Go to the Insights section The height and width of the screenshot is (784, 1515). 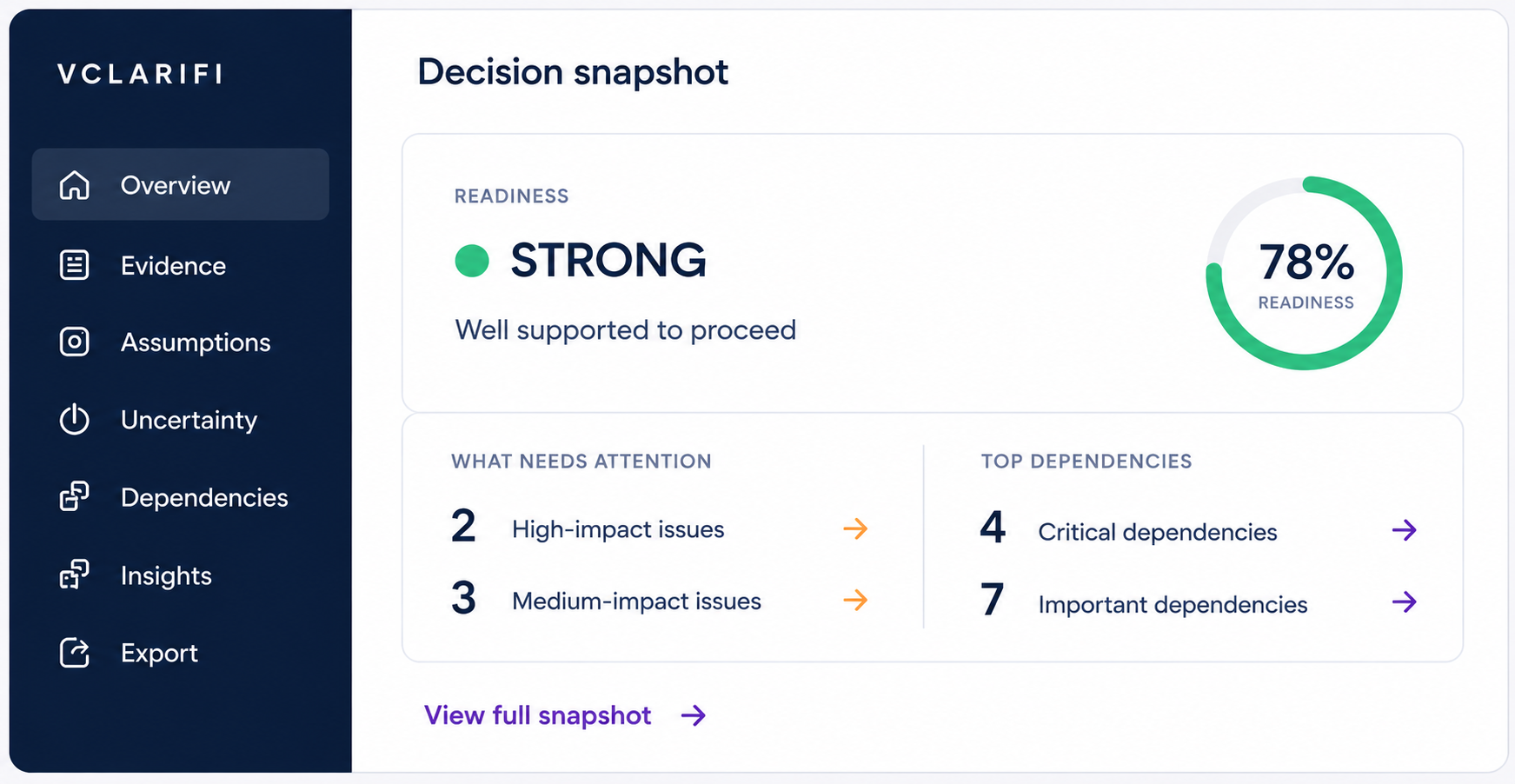[x=181, y=575]
